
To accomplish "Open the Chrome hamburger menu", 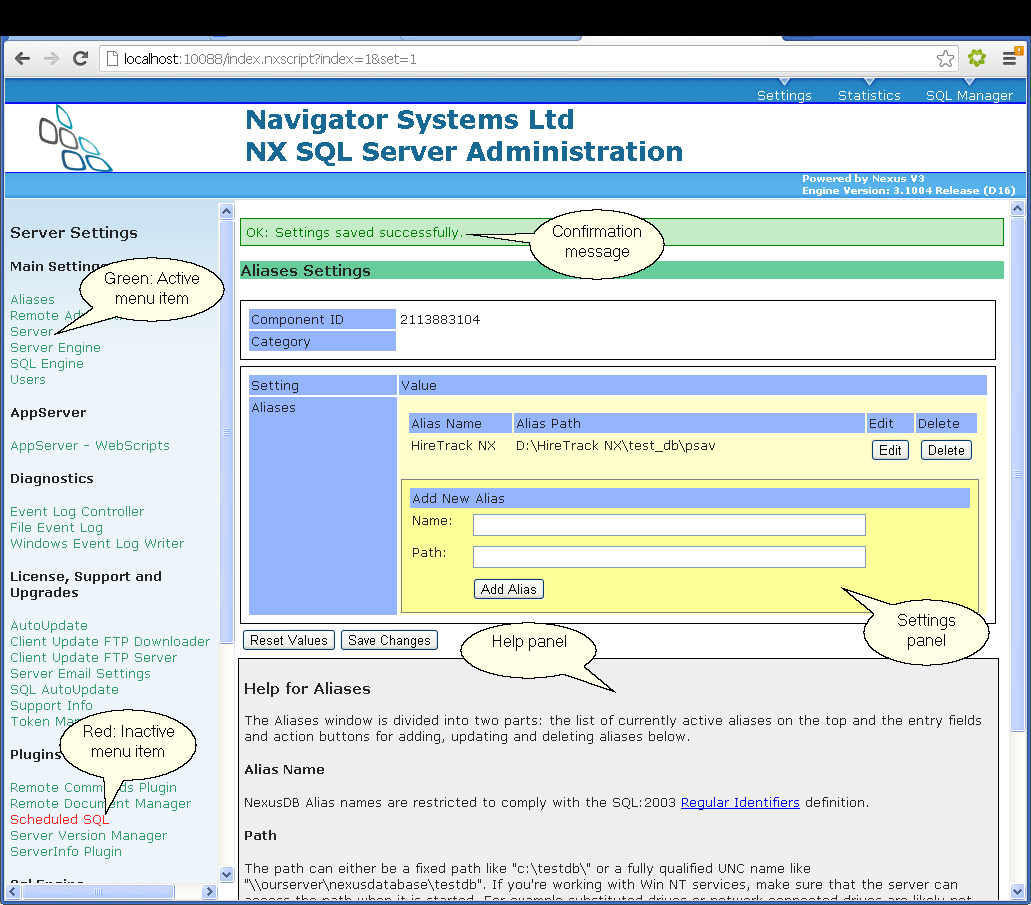I will pos(1010,59).
